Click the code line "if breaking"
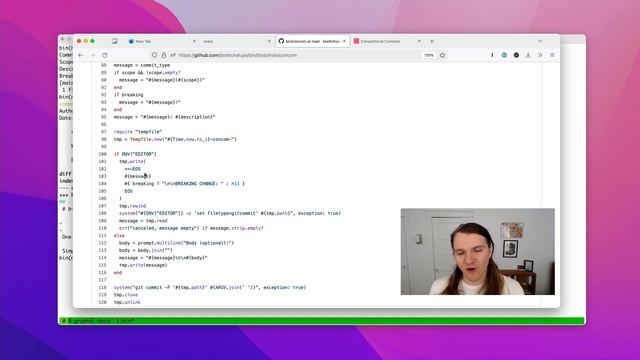Viewport: 640px width, 360px height. [x=129, y=95]
